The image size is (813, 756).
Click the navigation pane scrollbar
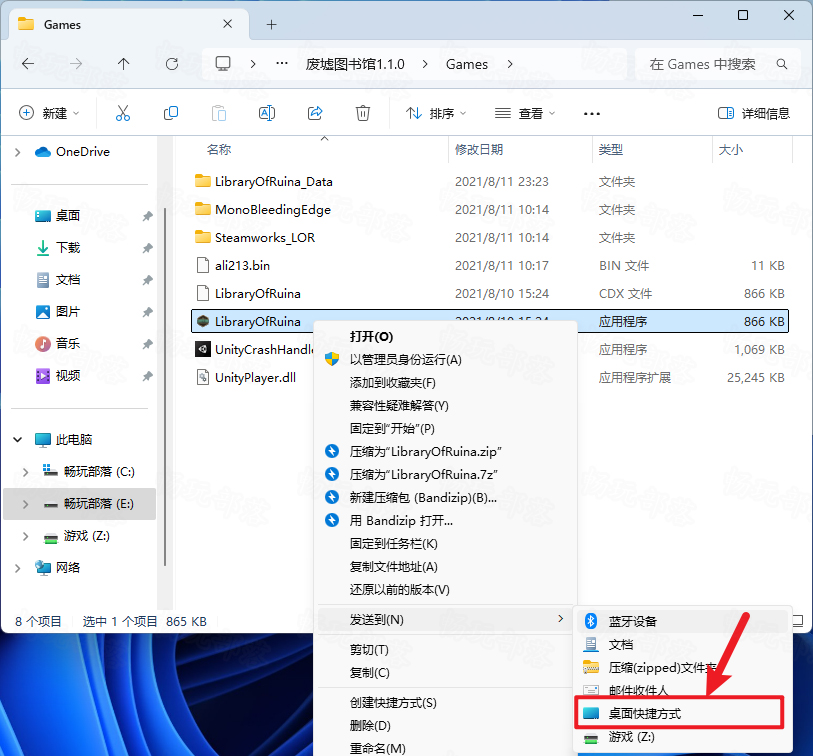[165, 386]
